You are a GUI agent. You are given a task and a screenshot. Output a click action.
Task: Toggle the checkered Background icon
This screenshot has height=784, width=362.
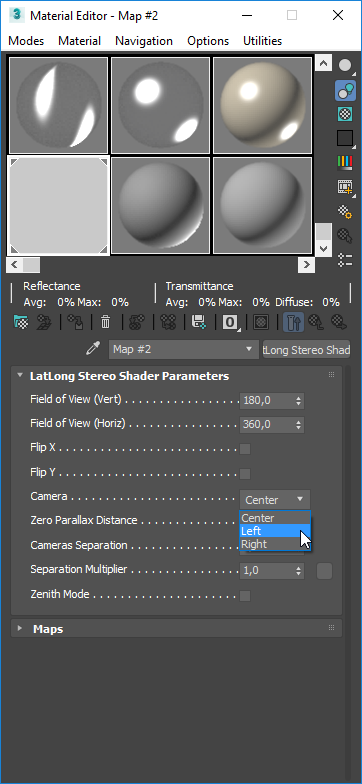[345, 114]
